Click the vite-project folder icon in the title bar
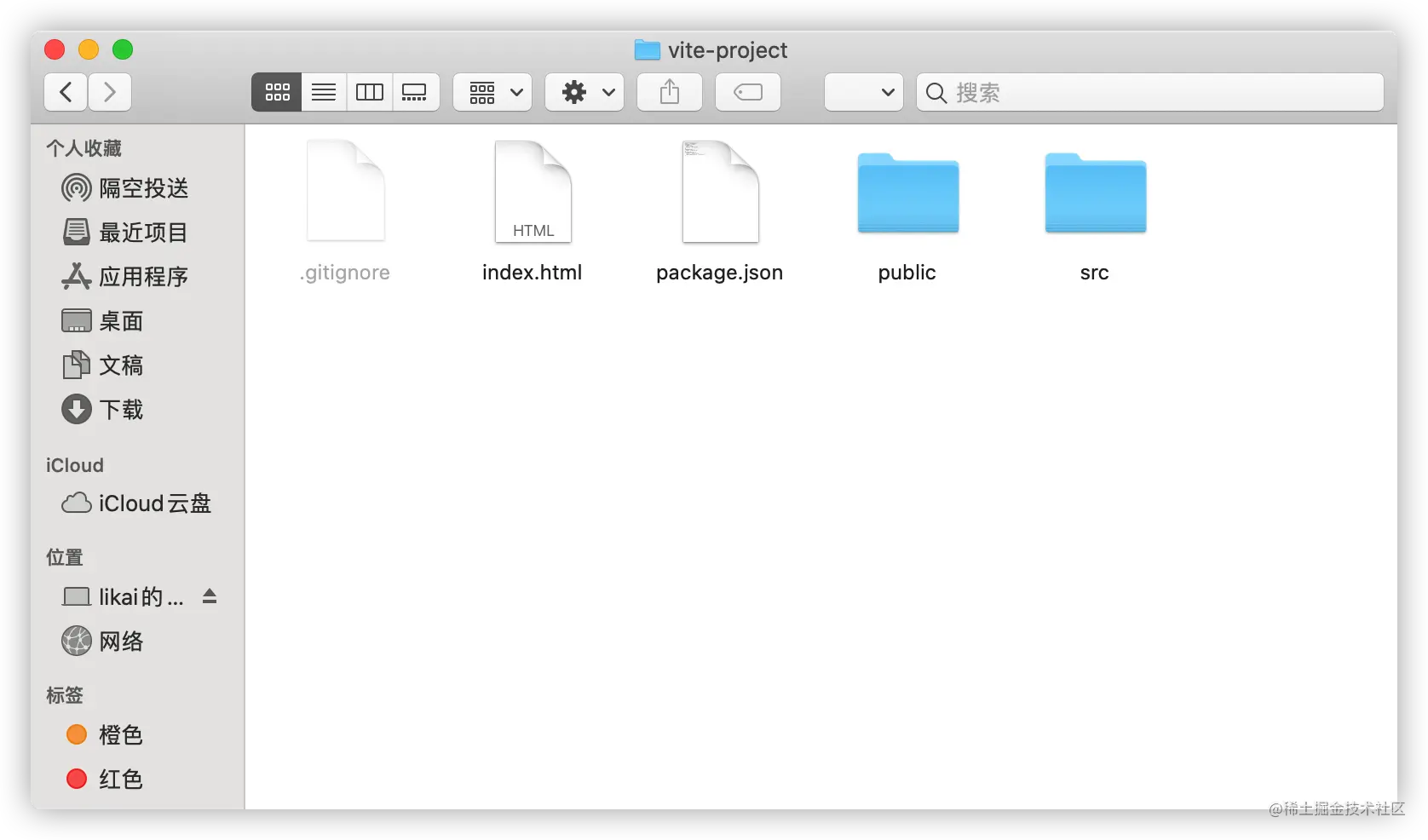1428x840 pixels. [648, 50]
